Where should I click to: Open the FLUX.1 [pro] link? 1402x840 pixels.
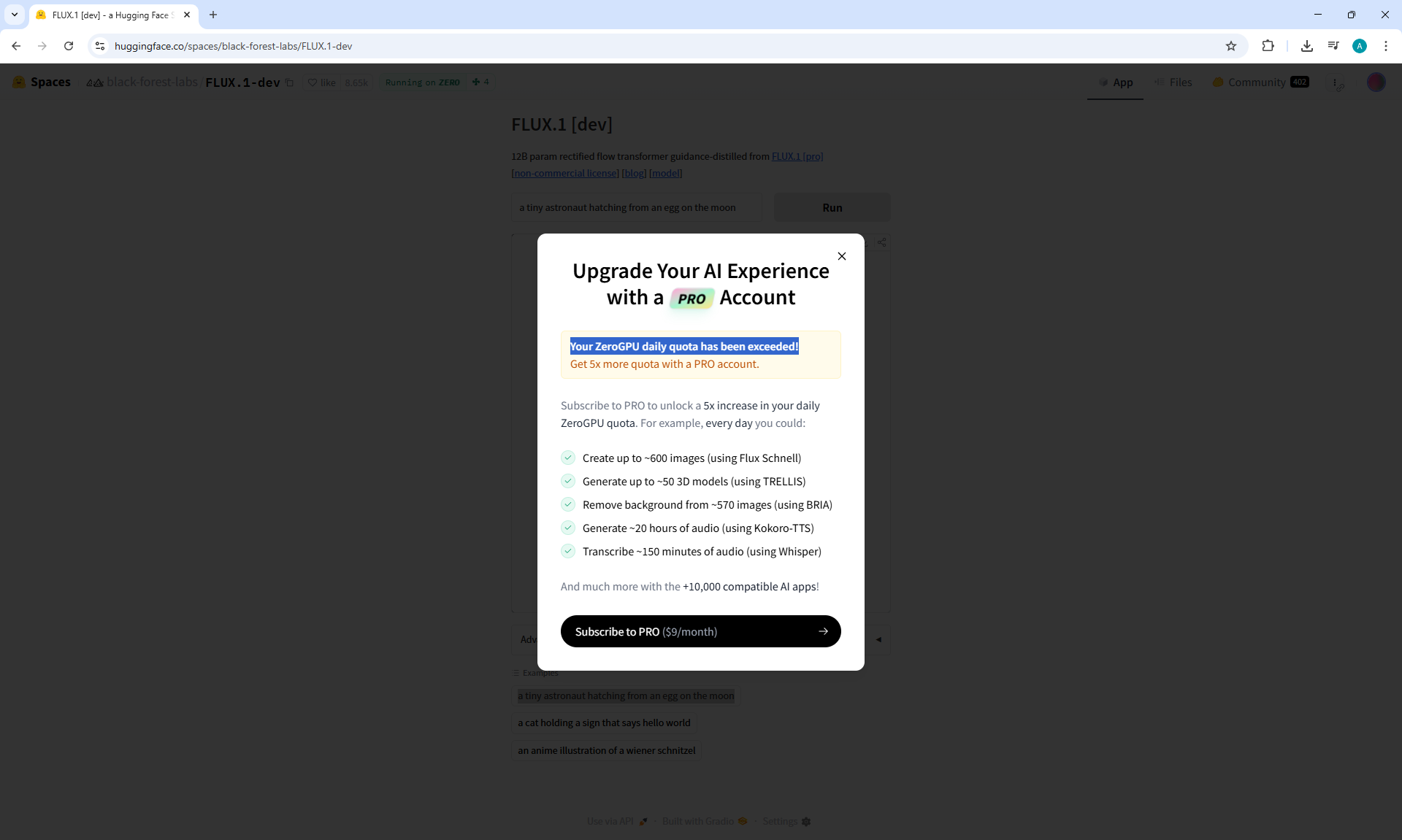(x=797, y=156)
